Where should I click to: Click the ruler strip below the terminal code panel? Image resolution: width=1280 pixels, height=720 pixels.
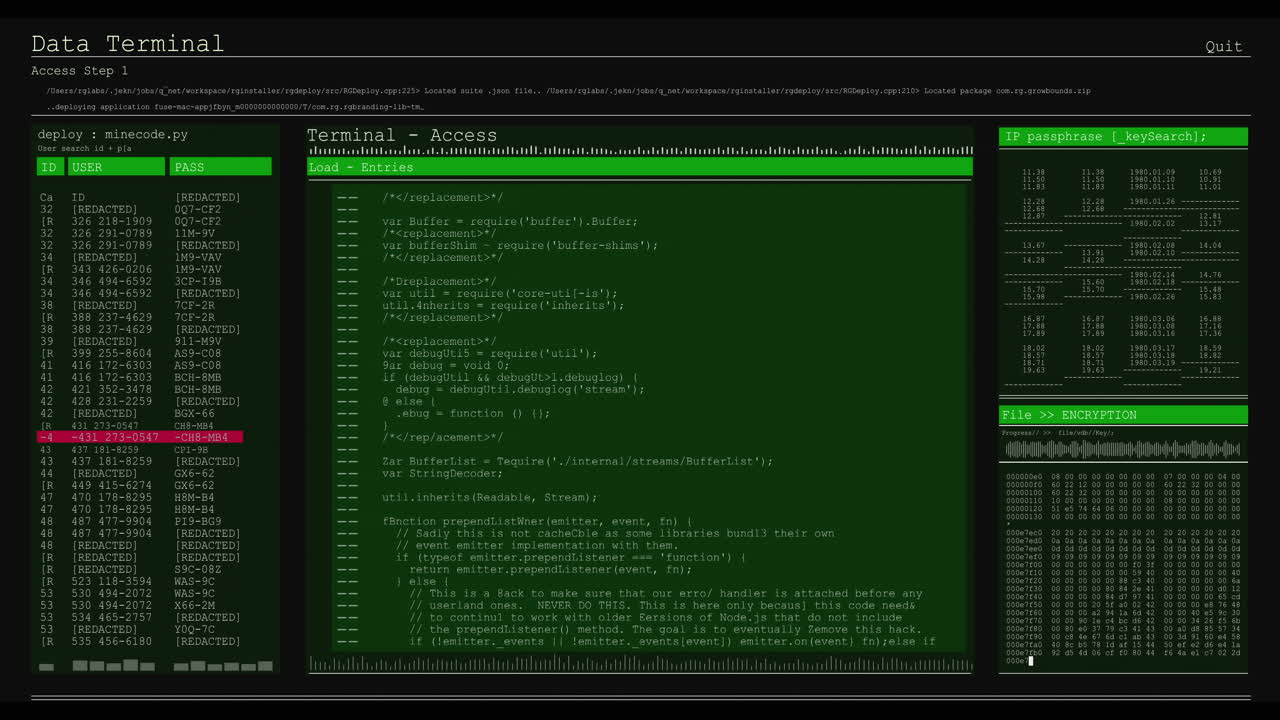click(x=640, y=661)
